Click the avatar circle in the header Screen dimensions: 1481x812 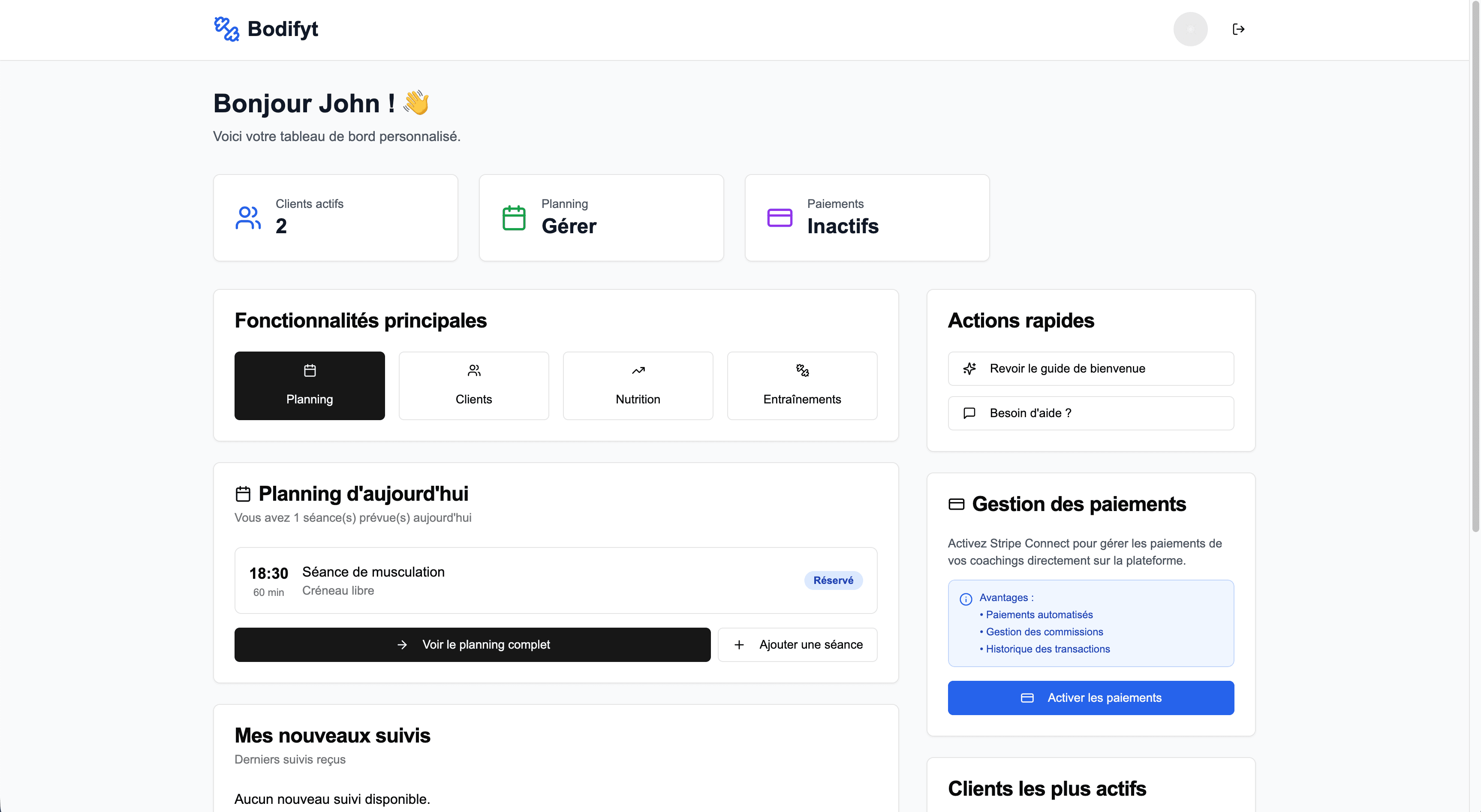[1190, 29]
